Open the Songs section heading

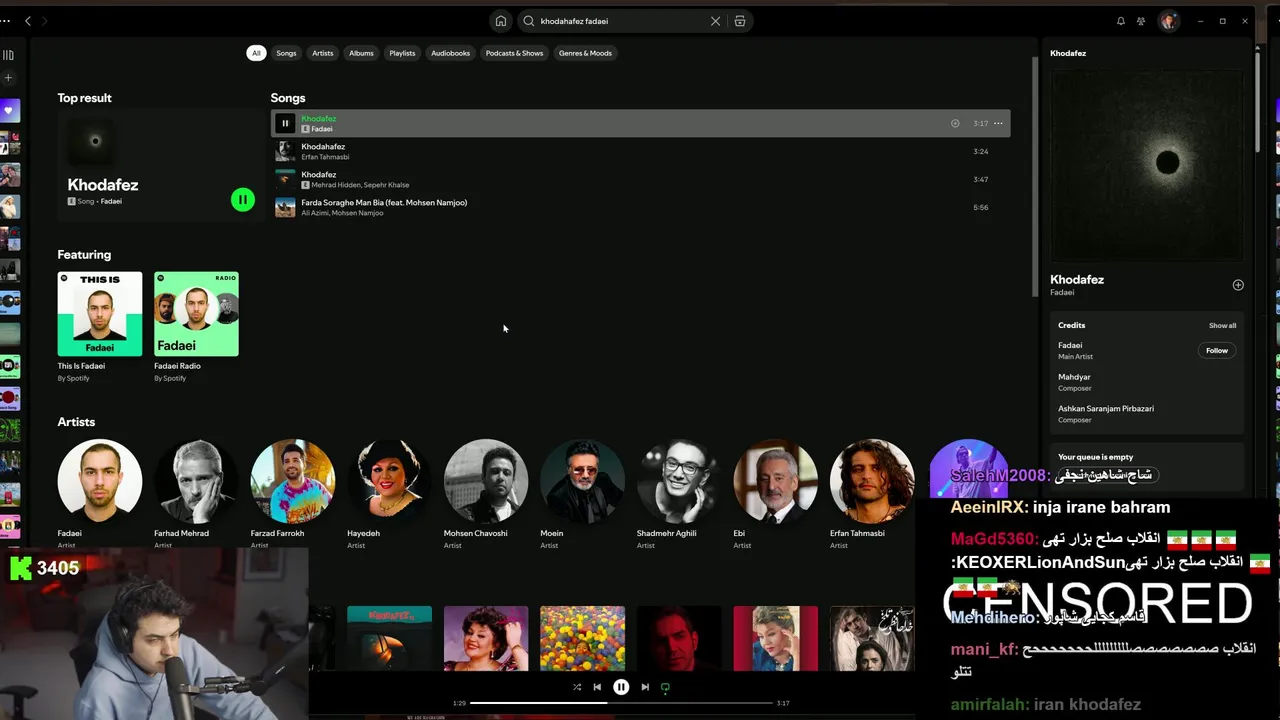[x=288, y=98]
